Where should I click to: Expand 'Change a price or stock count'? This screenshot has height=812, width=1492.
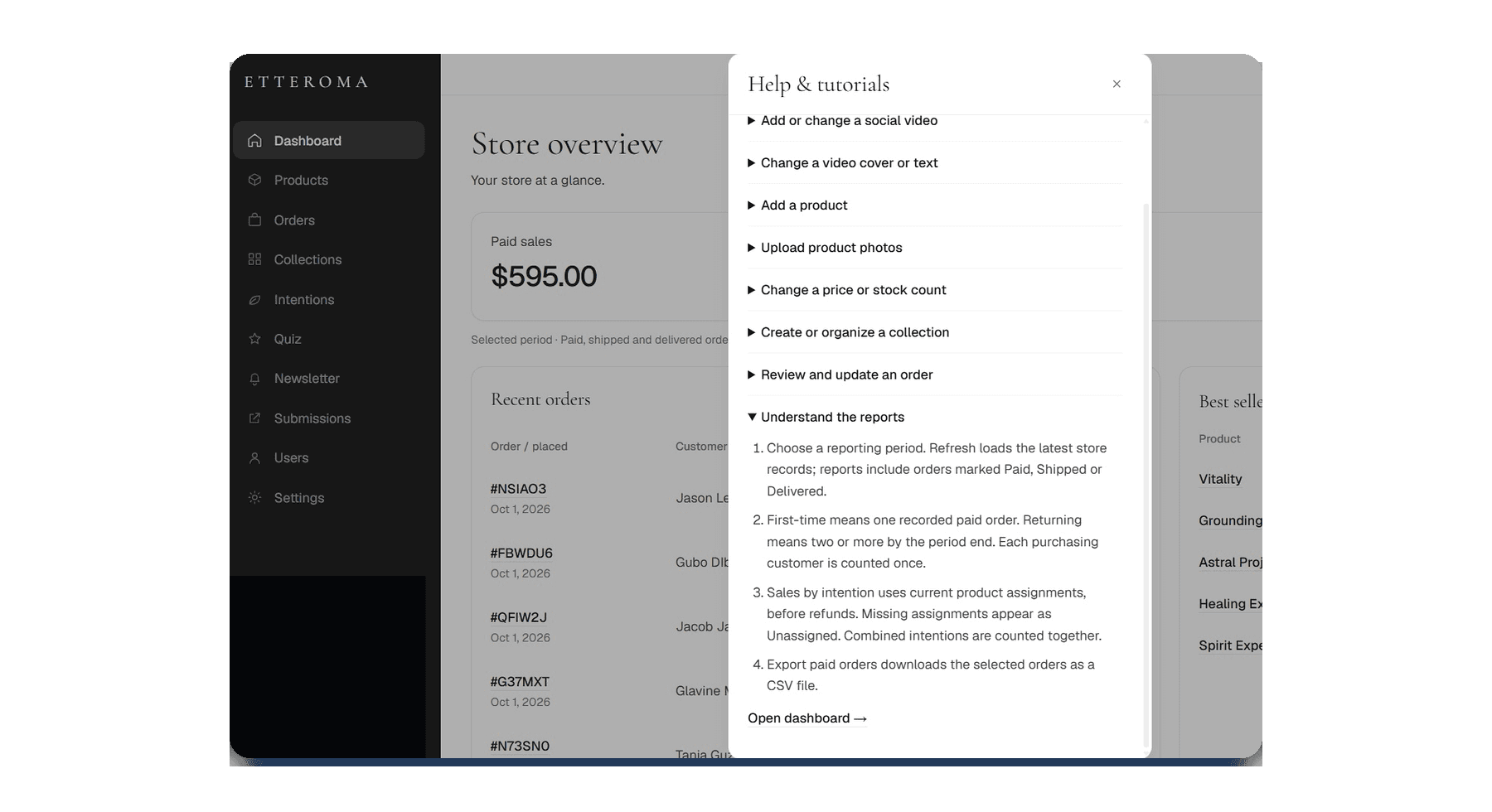point(934,290)
